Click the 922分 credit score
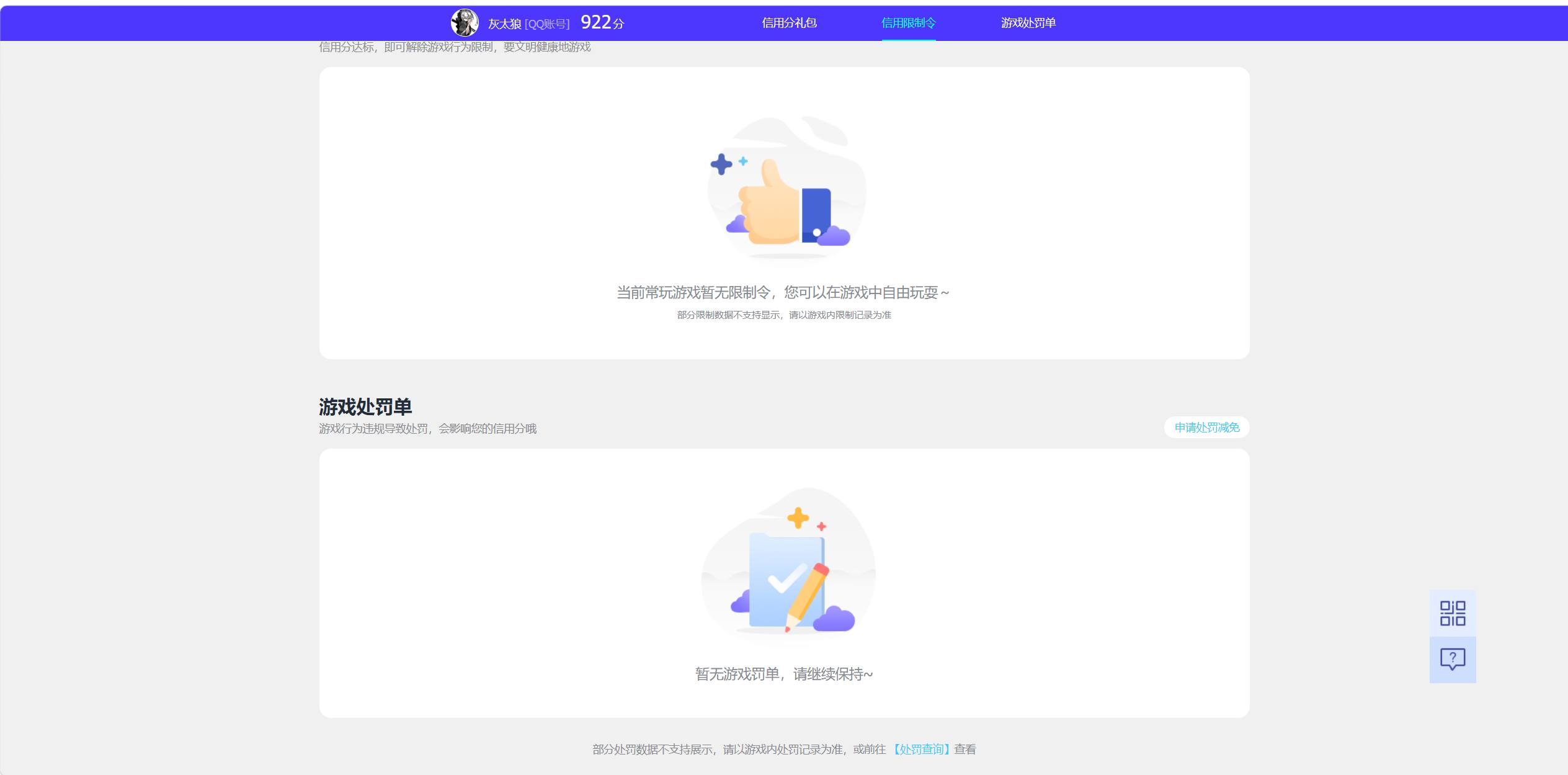Screen dimensions: 1568x775 (602, 23)
